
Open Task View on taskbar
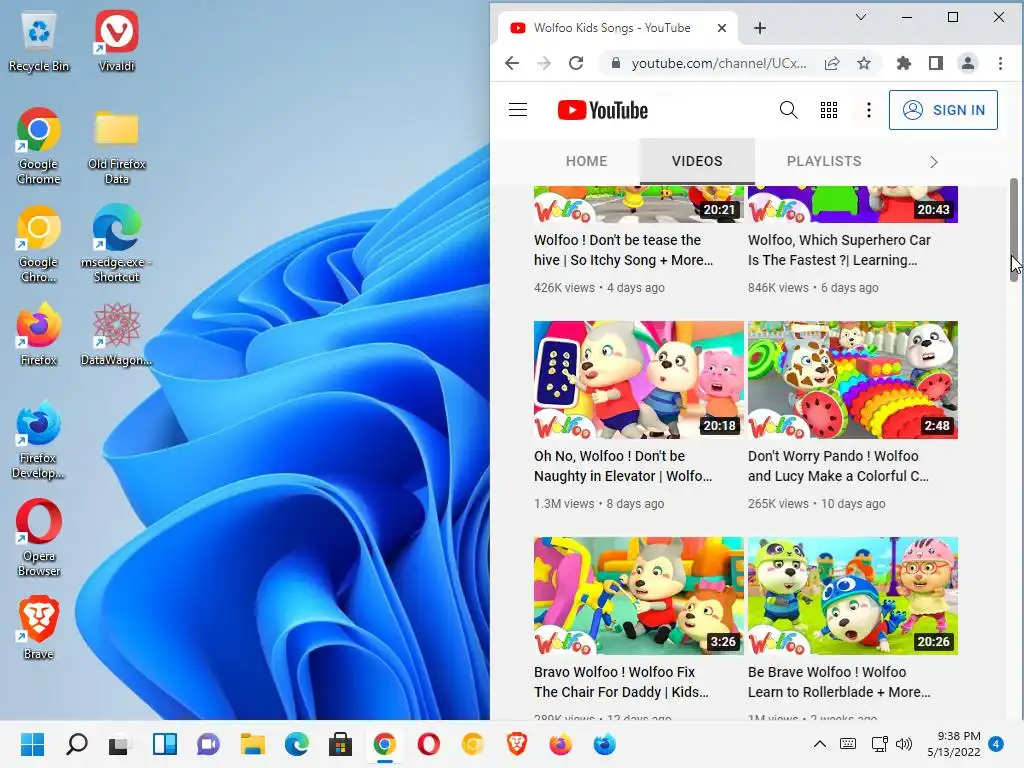coord(120,744)
